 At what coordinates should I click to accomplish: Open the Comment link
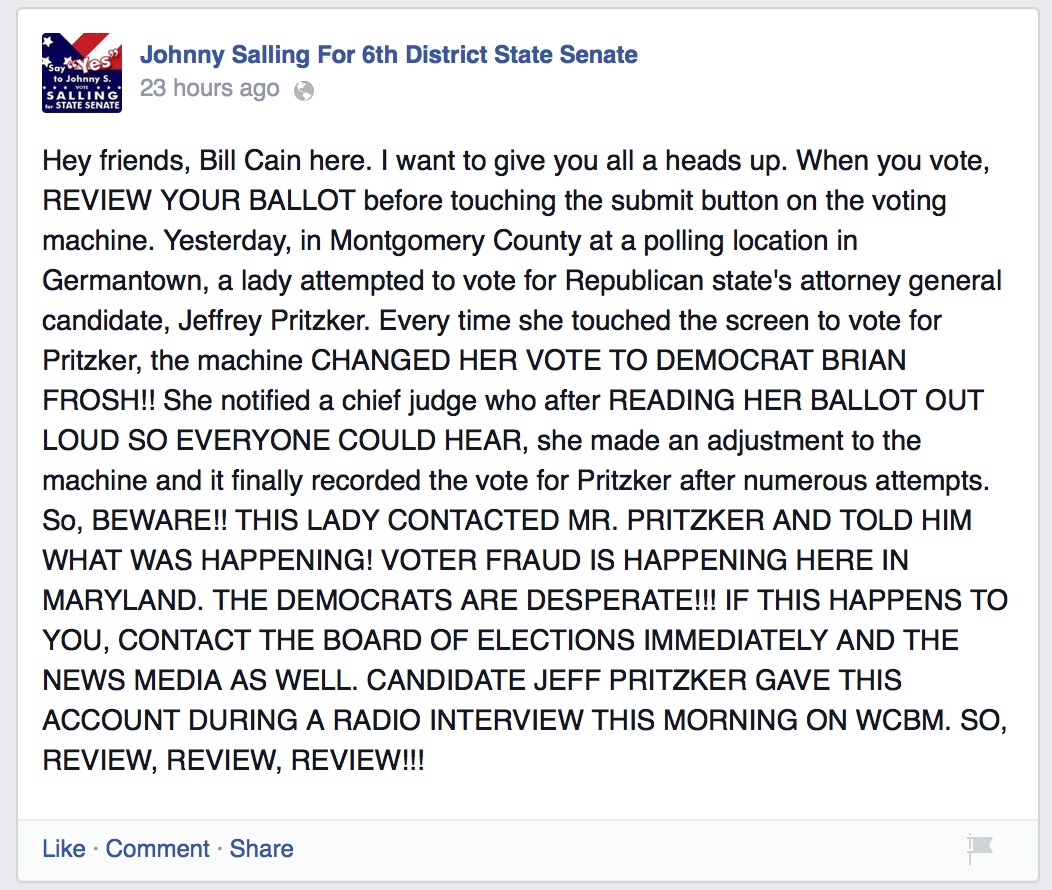point(158,848)
